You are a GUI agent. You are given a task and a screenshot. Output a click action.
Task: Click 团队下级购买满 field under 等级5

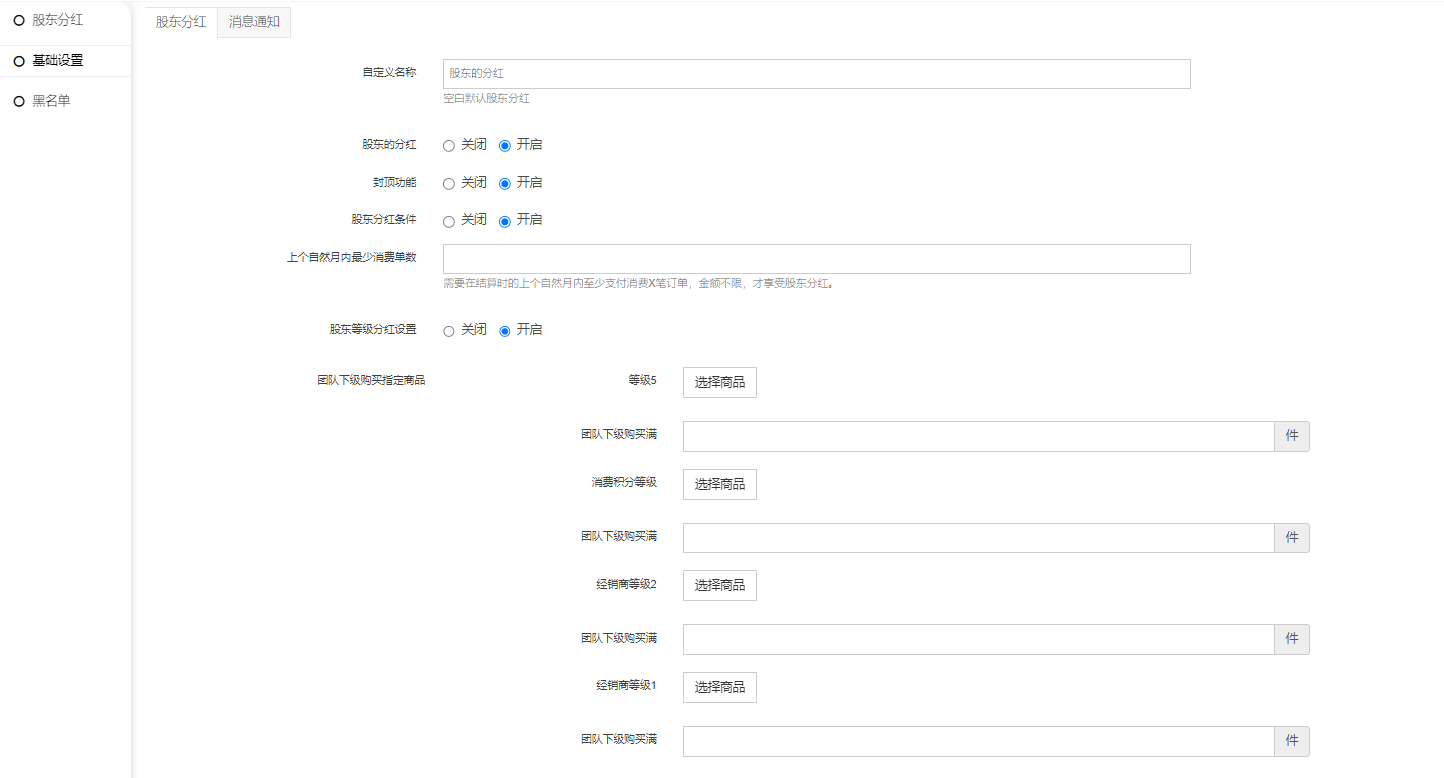coord(977,436)
